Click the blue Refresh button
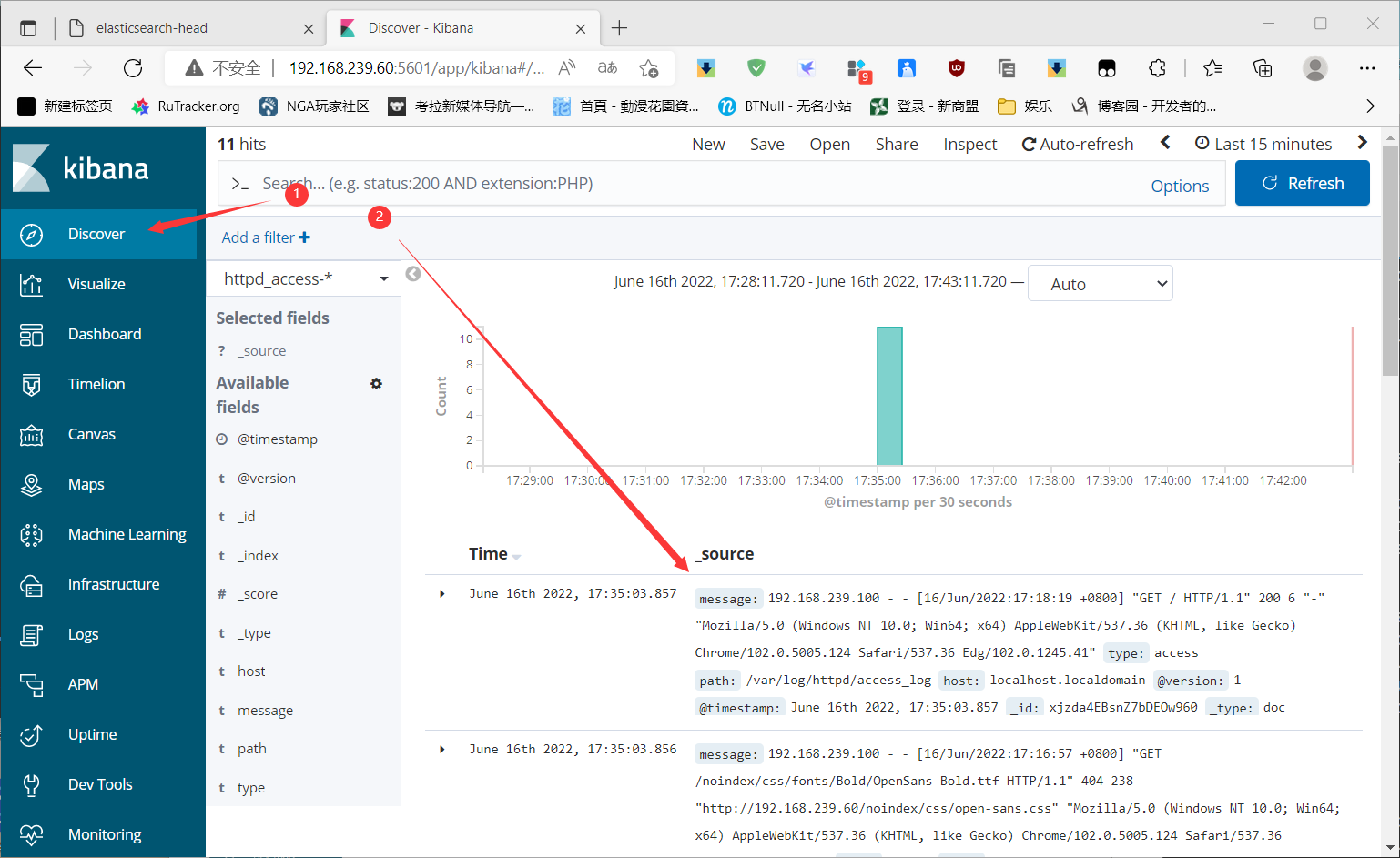 click(1303, 183)
